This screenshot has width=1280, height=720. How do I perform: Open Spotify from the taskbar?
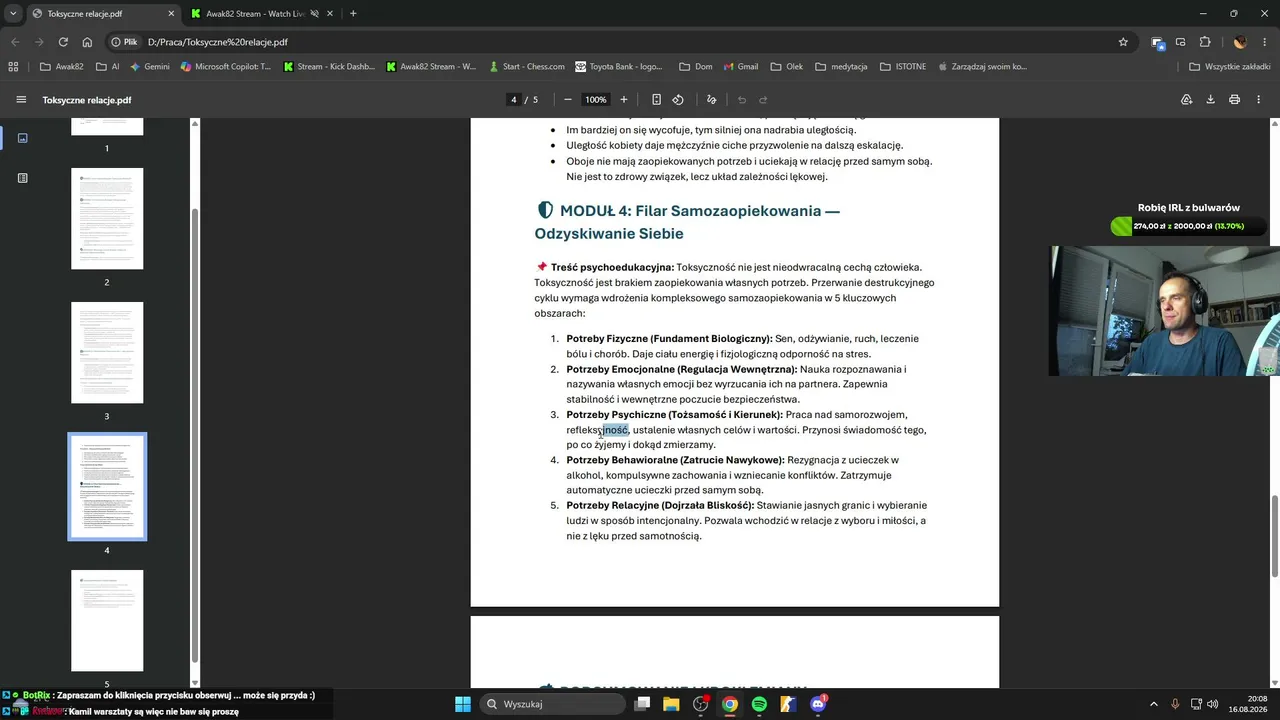pos(759,704)
